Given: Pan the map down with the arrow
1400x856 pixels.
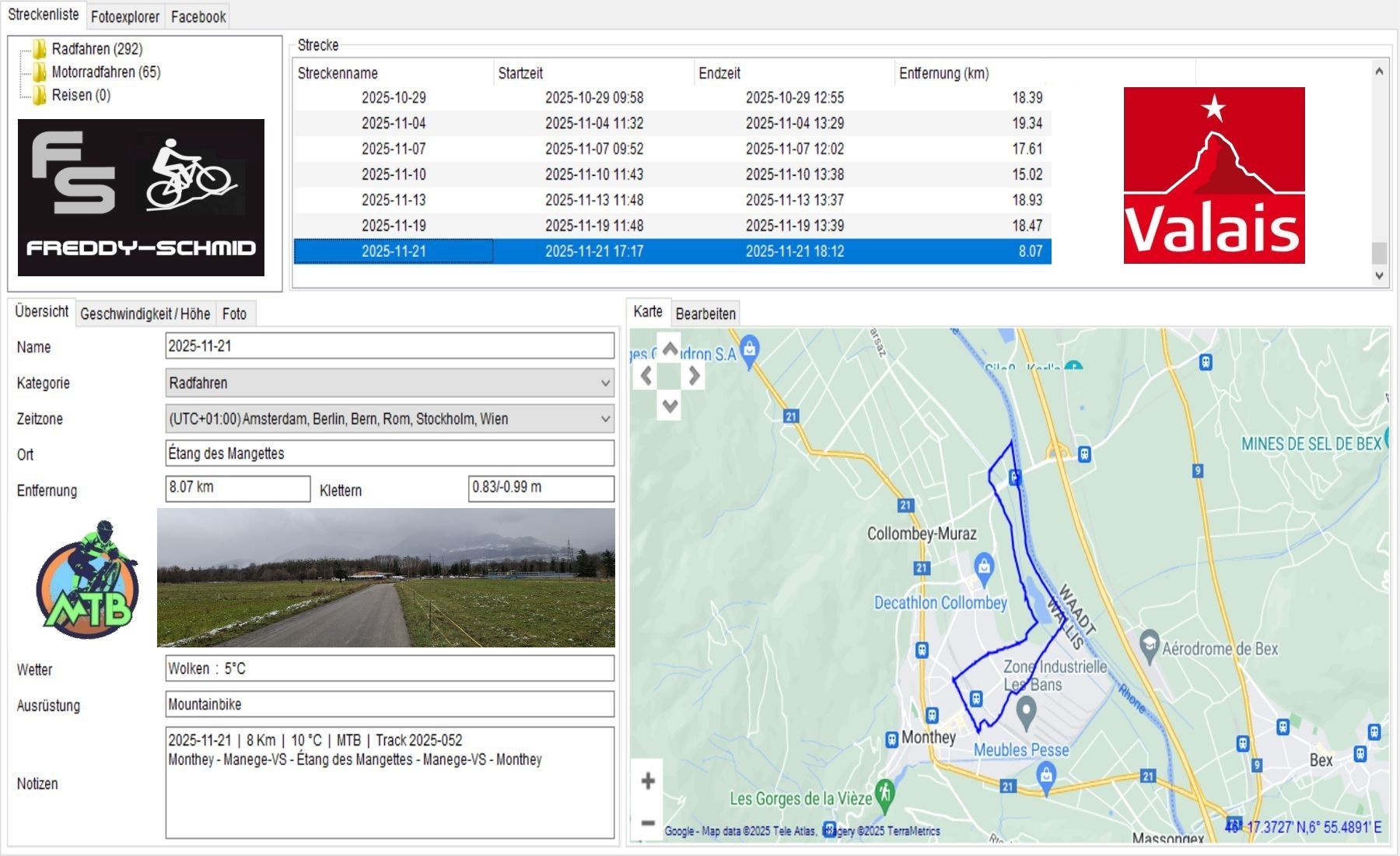Looking at the screenshot, I should tap(670, 405).
